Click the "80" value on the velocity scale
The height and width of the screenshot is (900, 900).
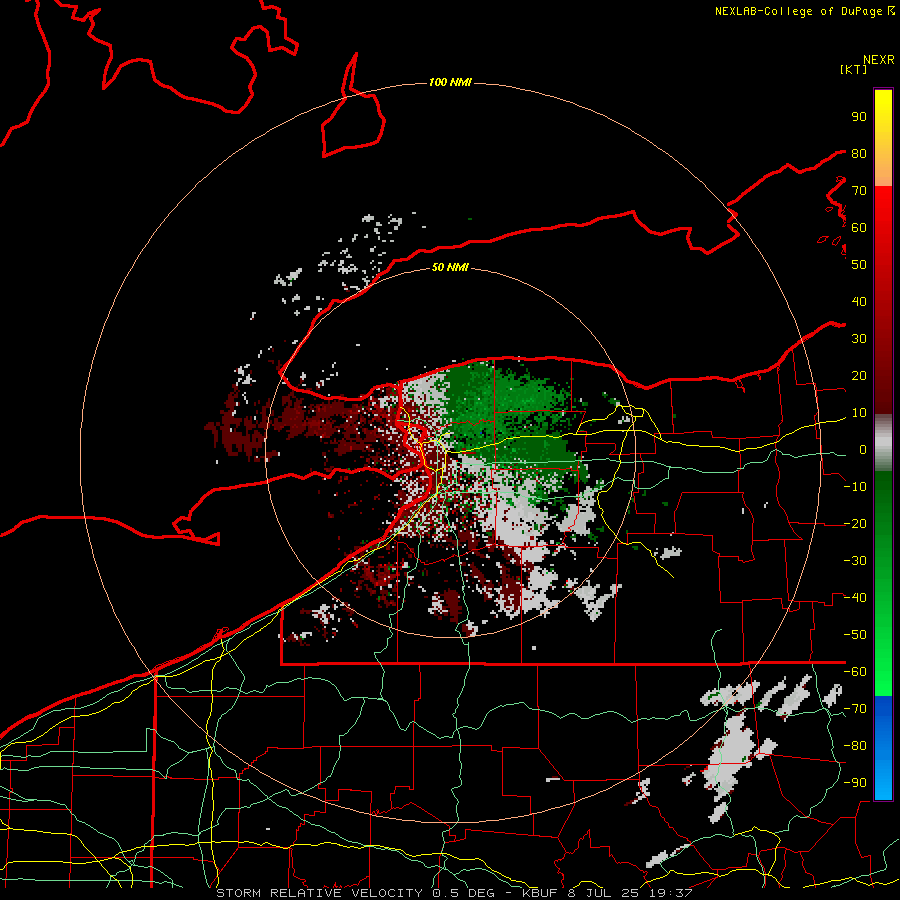tap(859, 154)
